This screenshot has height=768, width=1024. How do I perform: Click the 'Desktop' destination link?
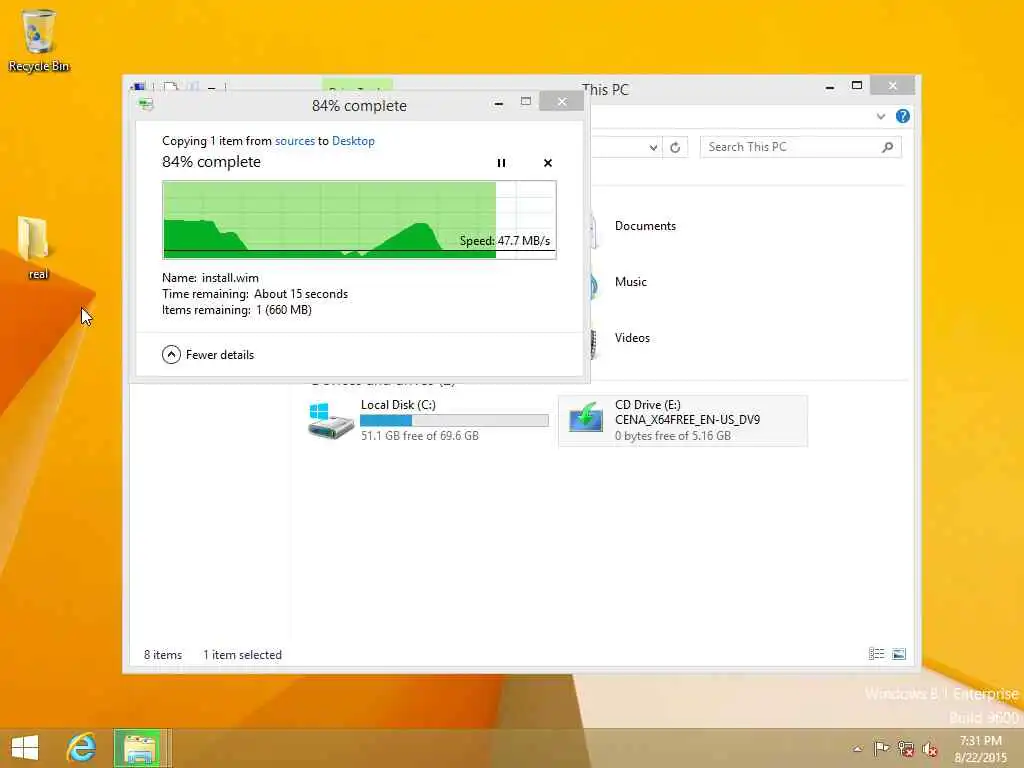click(x=353, y=141)
